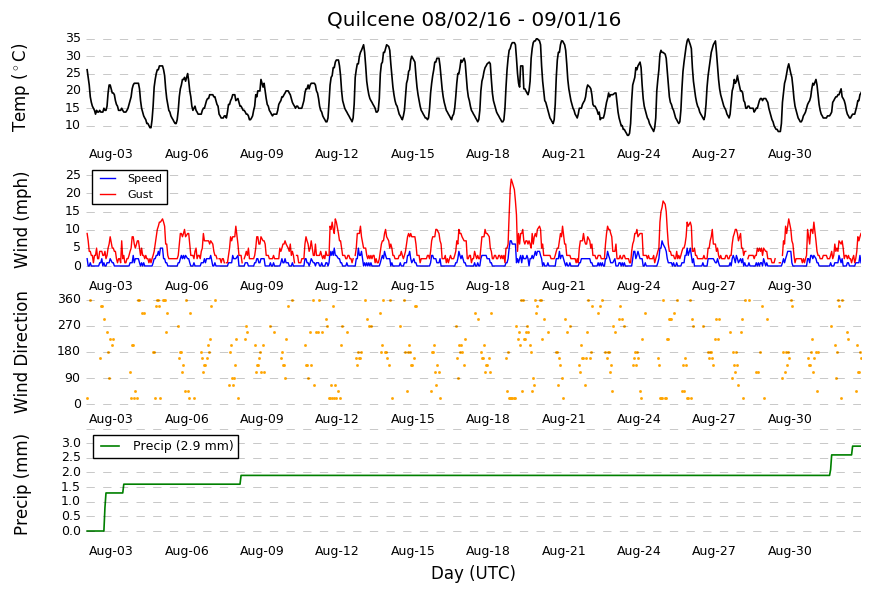Select the Speed legend label

pos(144,179)
